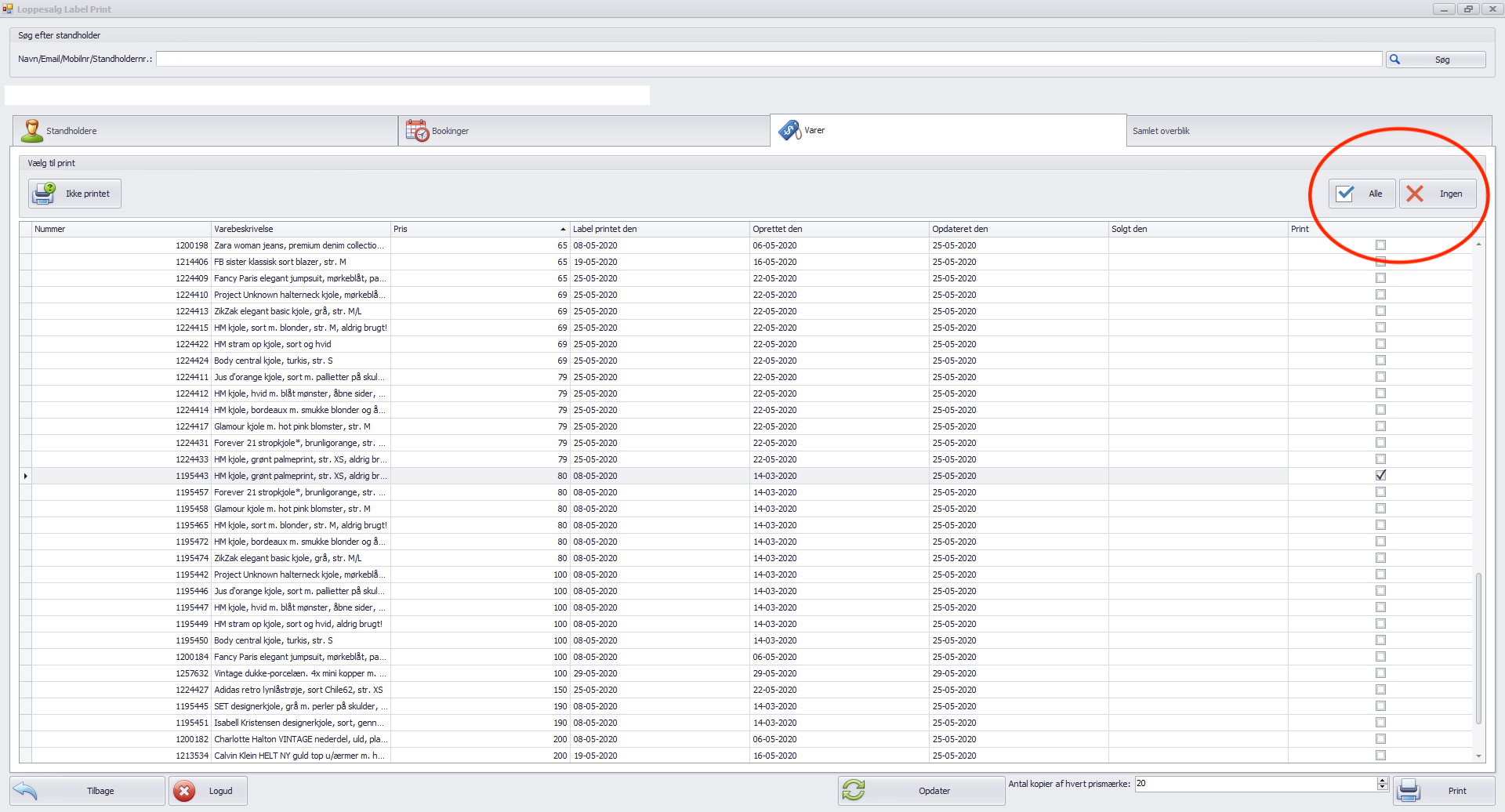Mark item 1224427 Adidas jacket for print
The width and height of the screenshot is (1505, 812).
click(1381, 690)
